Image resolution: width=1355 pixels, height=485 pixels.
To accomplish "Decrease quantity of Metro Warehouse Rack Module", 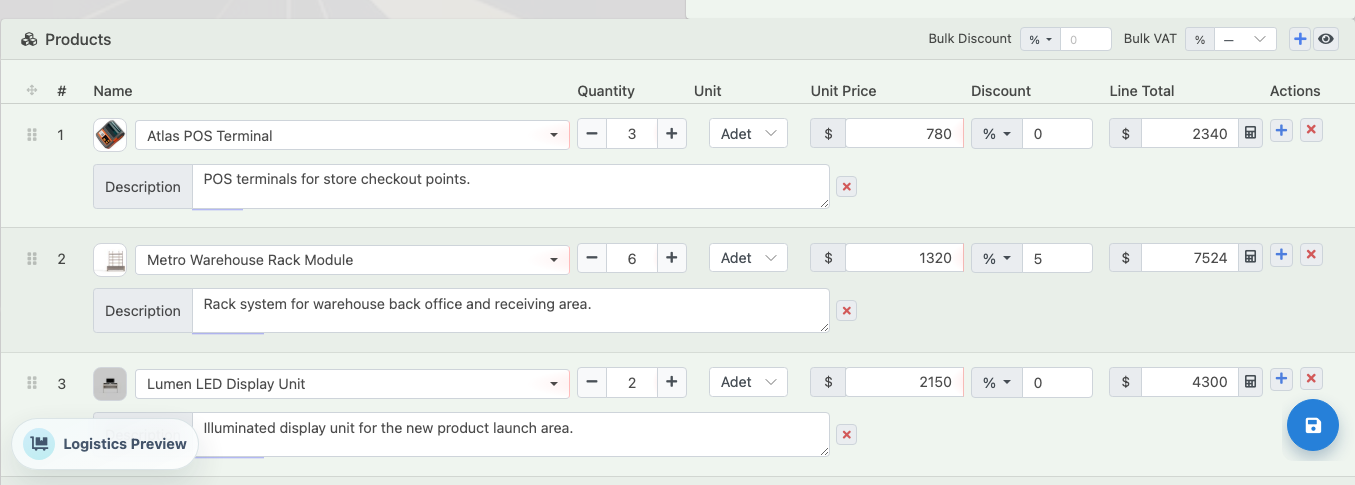I will point(592,258).
